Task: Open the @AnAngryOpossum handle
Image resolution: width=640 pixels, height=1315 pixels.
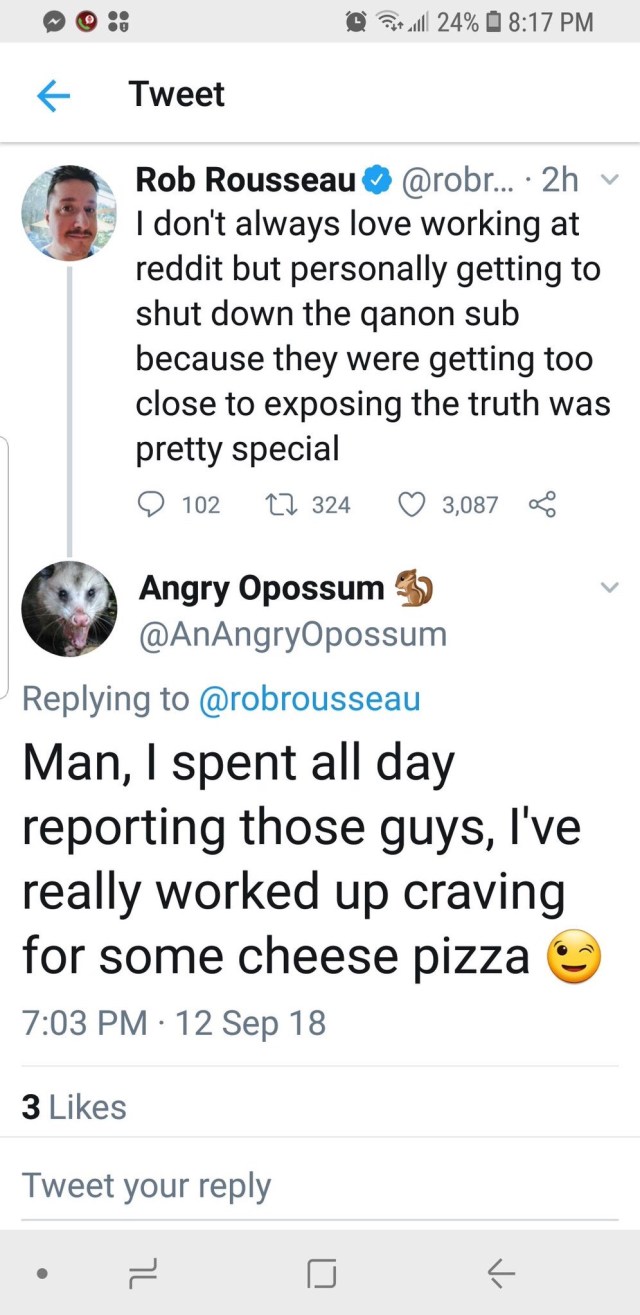Action: click(292, 634)
